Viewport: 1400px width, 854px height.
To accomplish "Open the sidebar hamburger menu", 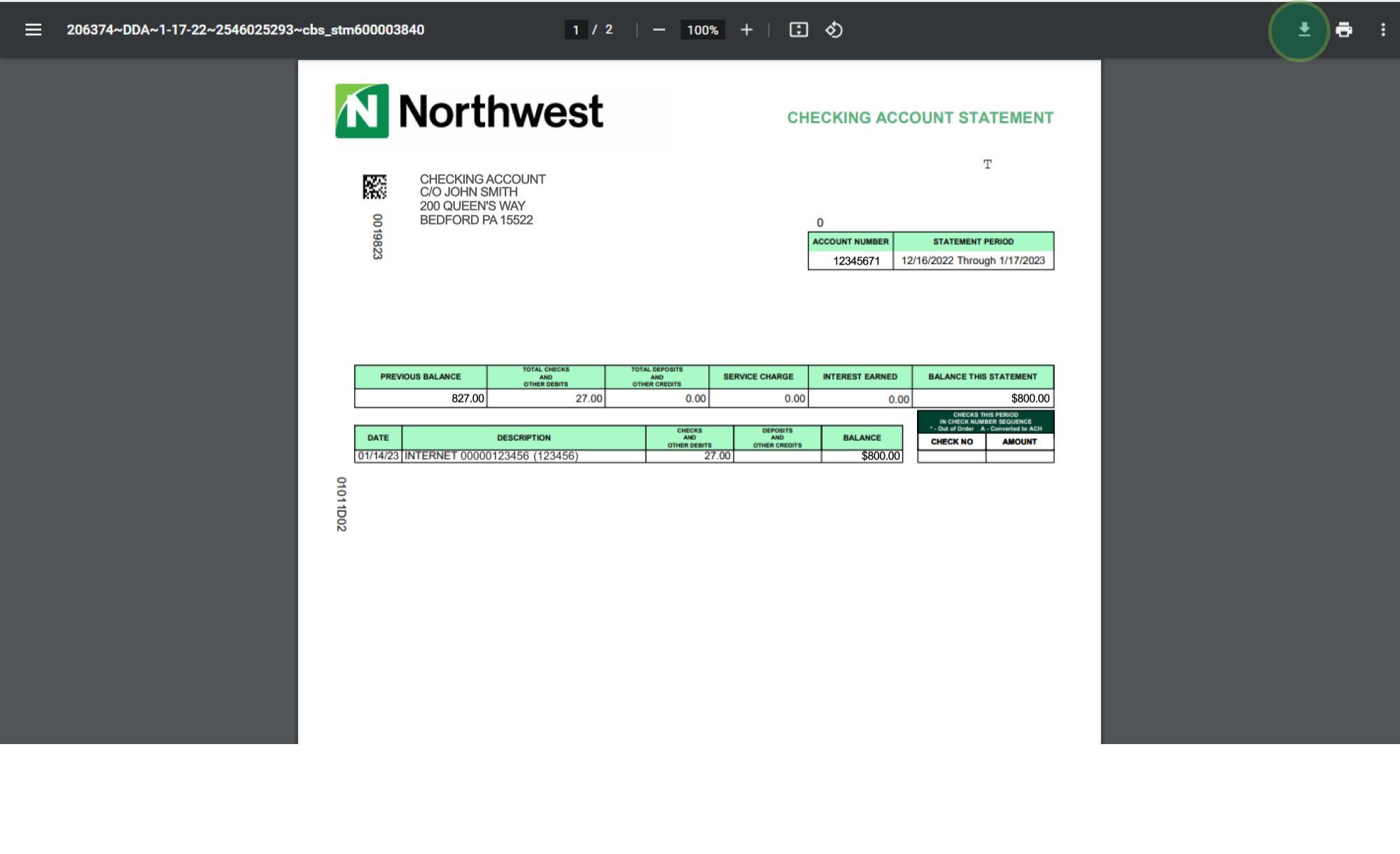I will 33,29.
